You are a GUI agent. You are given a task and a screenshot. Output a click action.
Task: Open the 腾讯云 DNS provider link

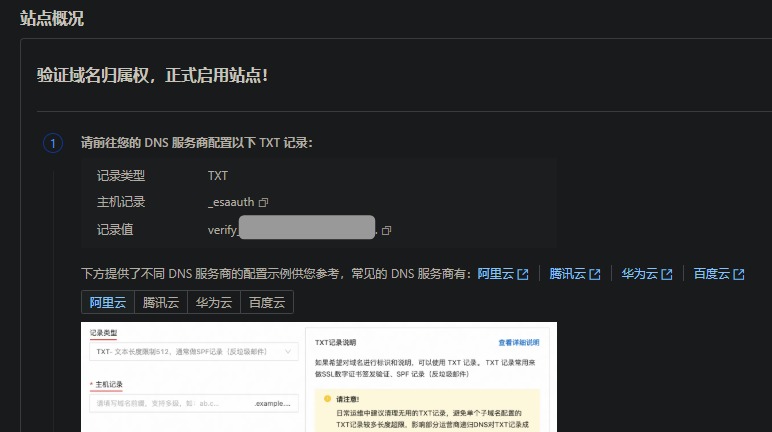[x=575, y=274]
